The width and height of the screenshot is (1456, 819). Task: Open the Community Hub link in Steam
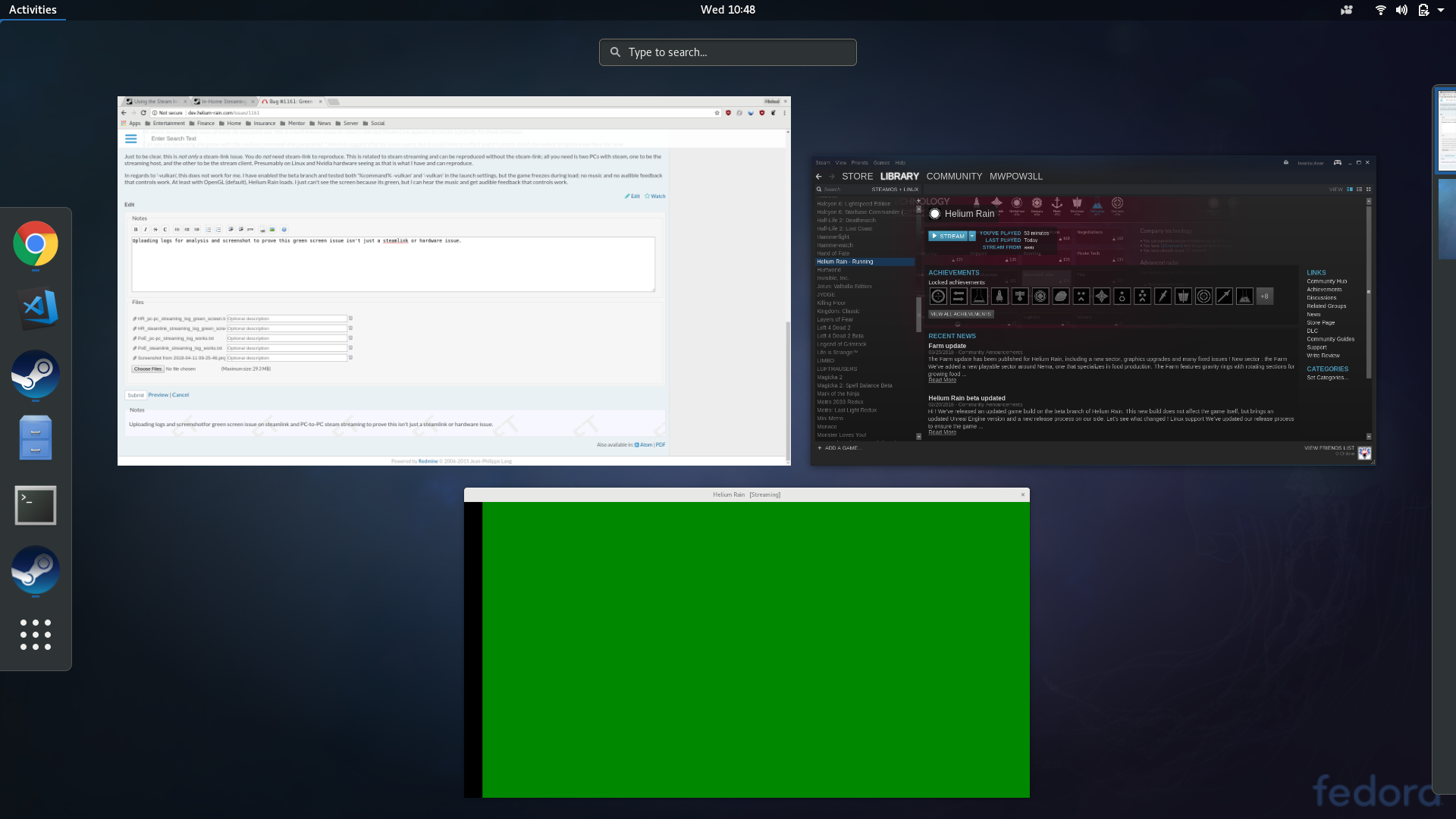click(1326, 281)
